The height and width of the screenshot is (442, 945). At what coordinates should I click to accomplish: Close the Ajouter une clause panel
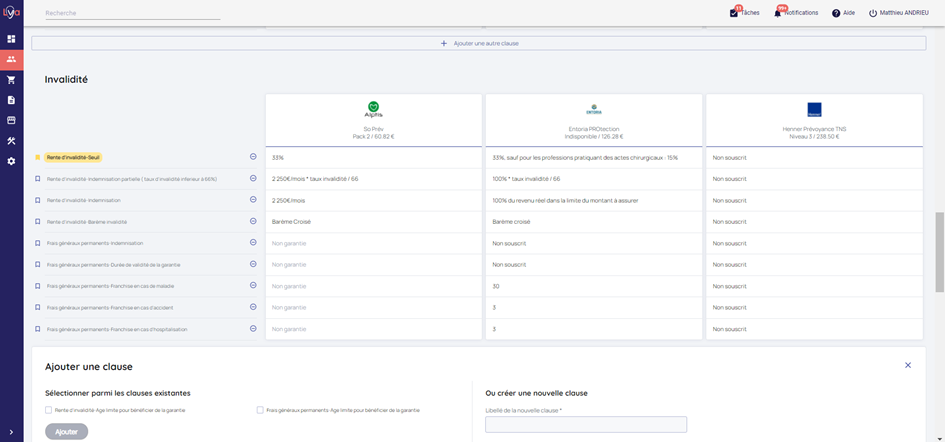[x=908, y=366]
